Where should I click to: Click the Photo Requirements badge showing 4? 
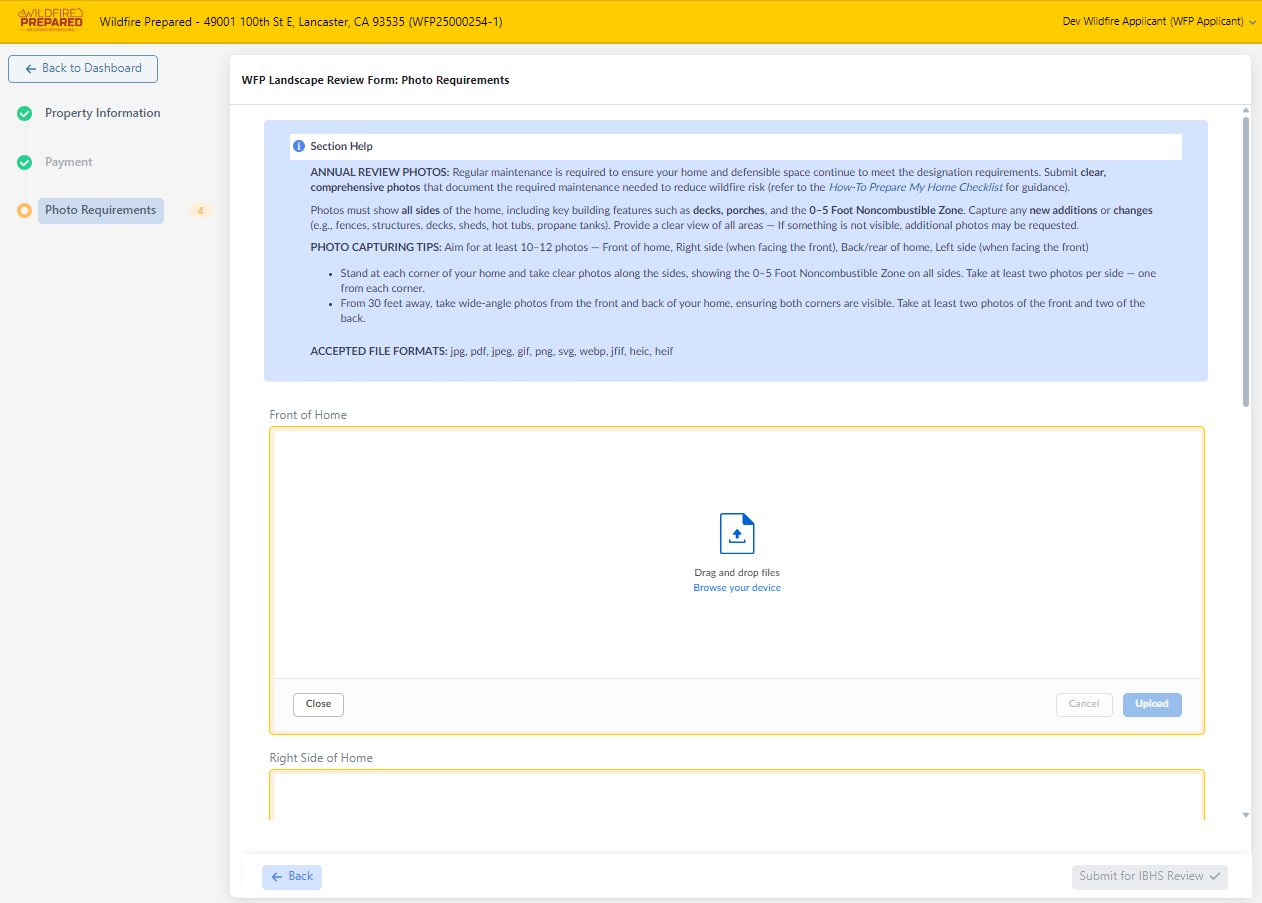200,211
